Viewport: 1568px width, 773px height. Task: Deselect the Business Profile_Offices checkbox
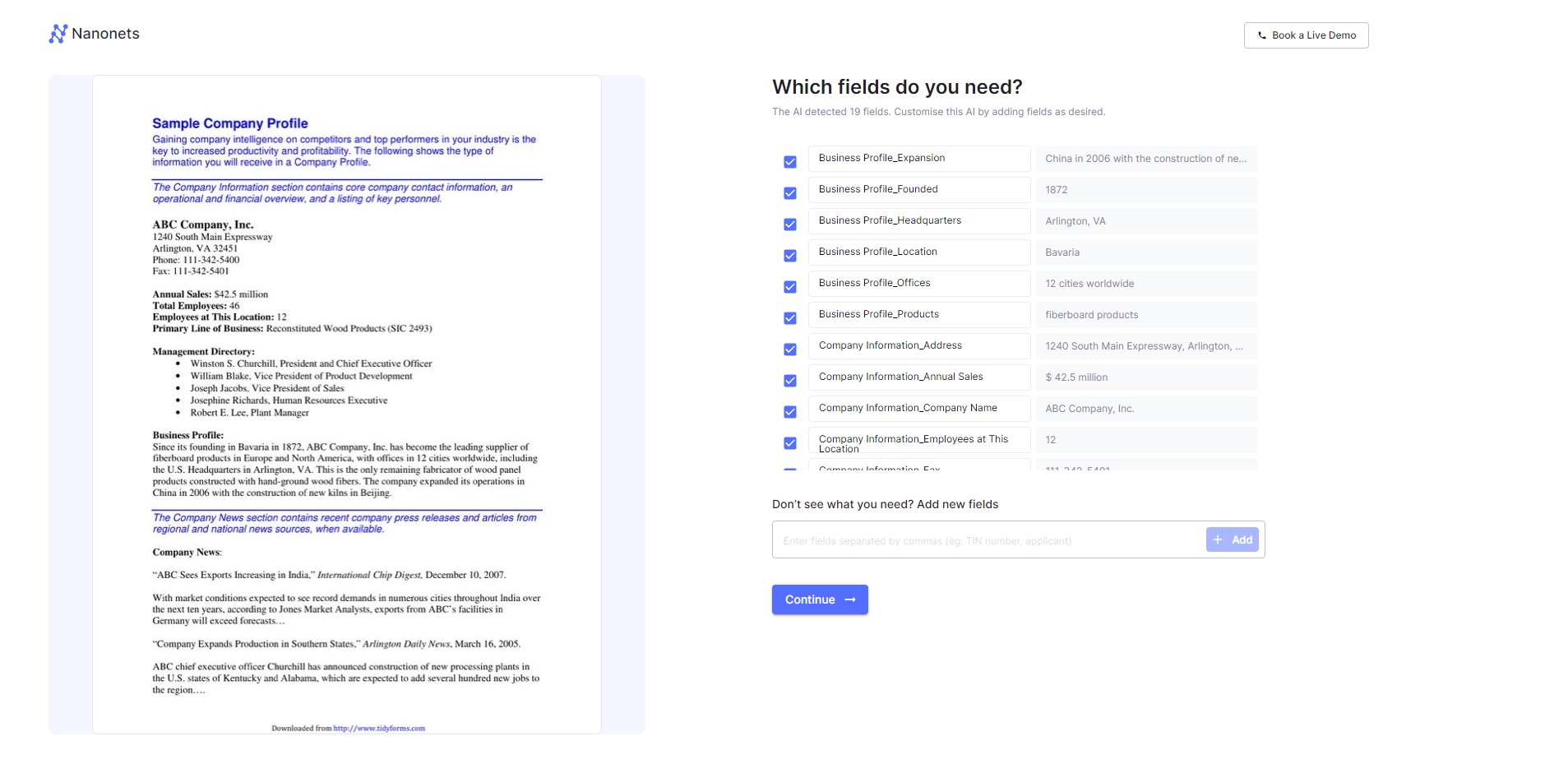point(790,287)
